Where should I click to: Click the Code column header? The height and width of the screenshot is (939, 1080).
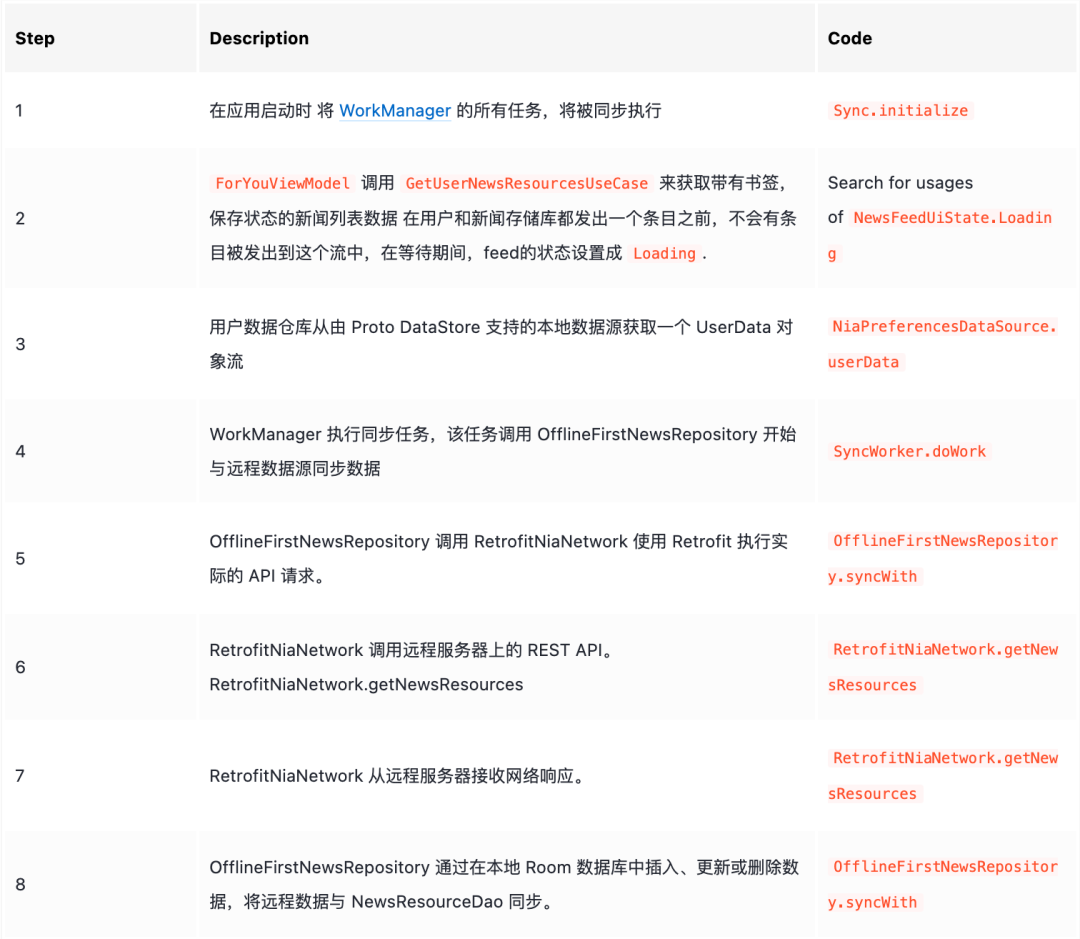(849, 39)
